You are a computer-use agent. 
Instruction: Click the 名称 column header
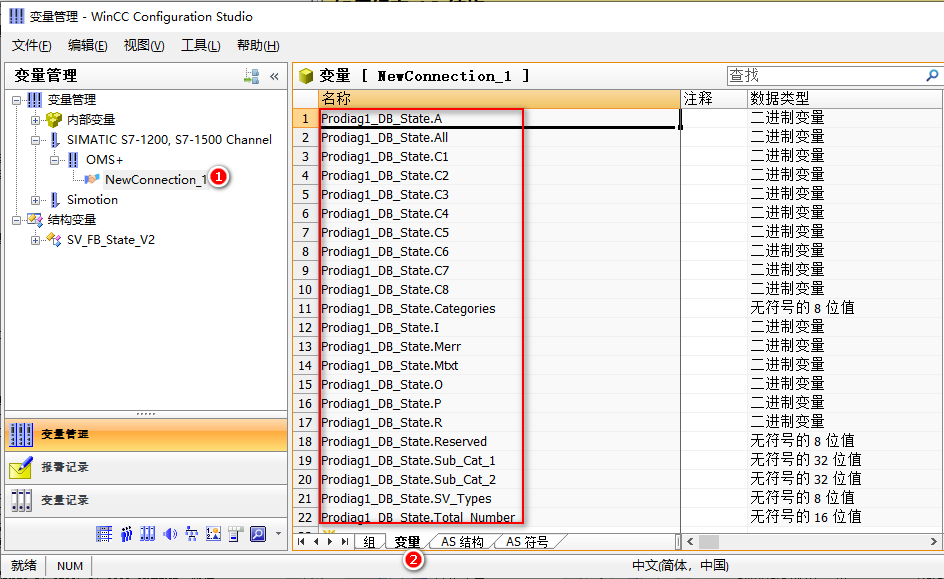click(x=498, y=99)
